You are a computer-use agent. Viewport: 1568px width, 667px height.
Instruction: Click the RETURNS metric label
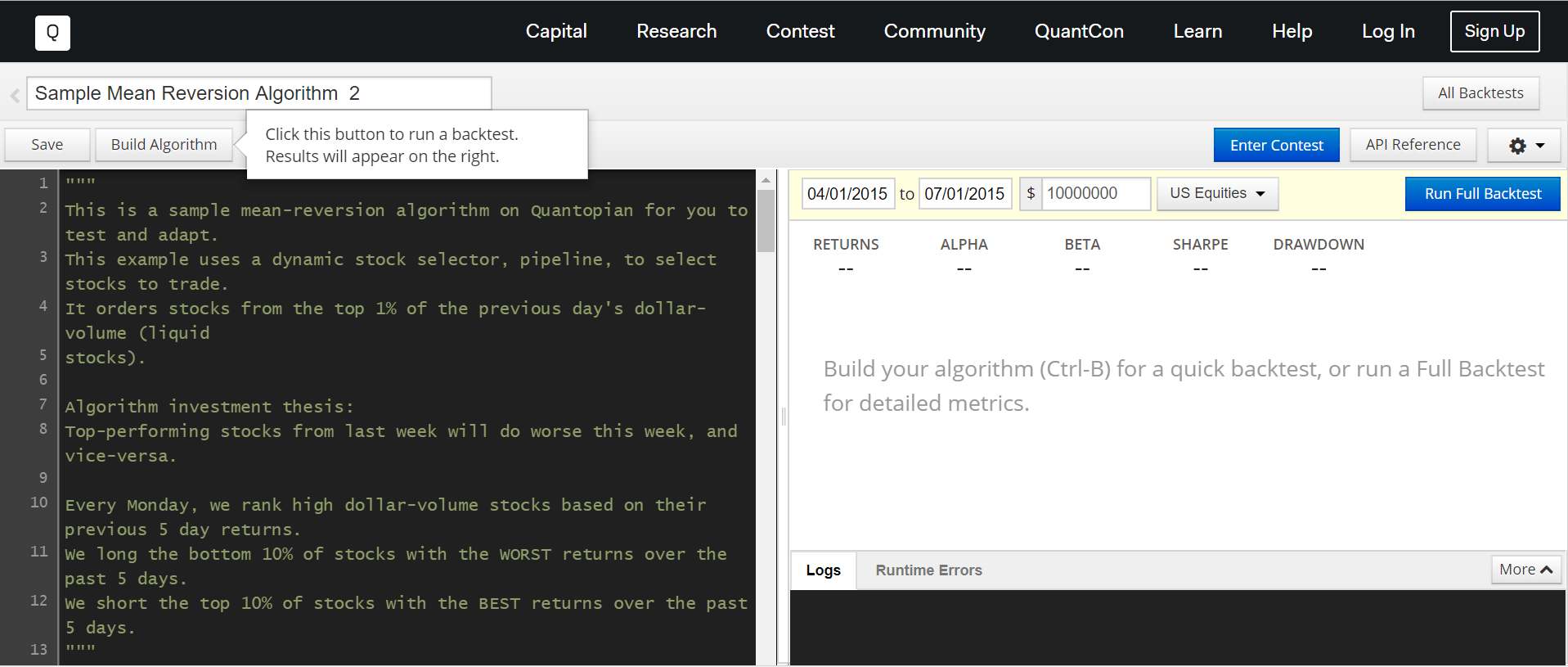point(846,245)
